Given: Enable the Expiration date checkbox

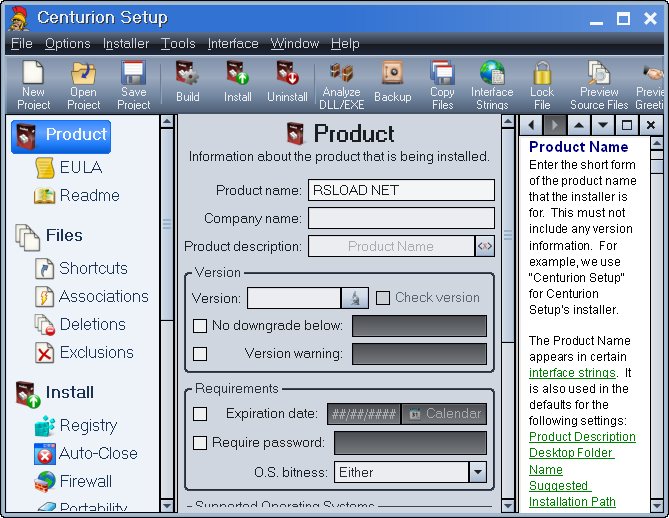Looking at the screenshot, I should point(200,414).
